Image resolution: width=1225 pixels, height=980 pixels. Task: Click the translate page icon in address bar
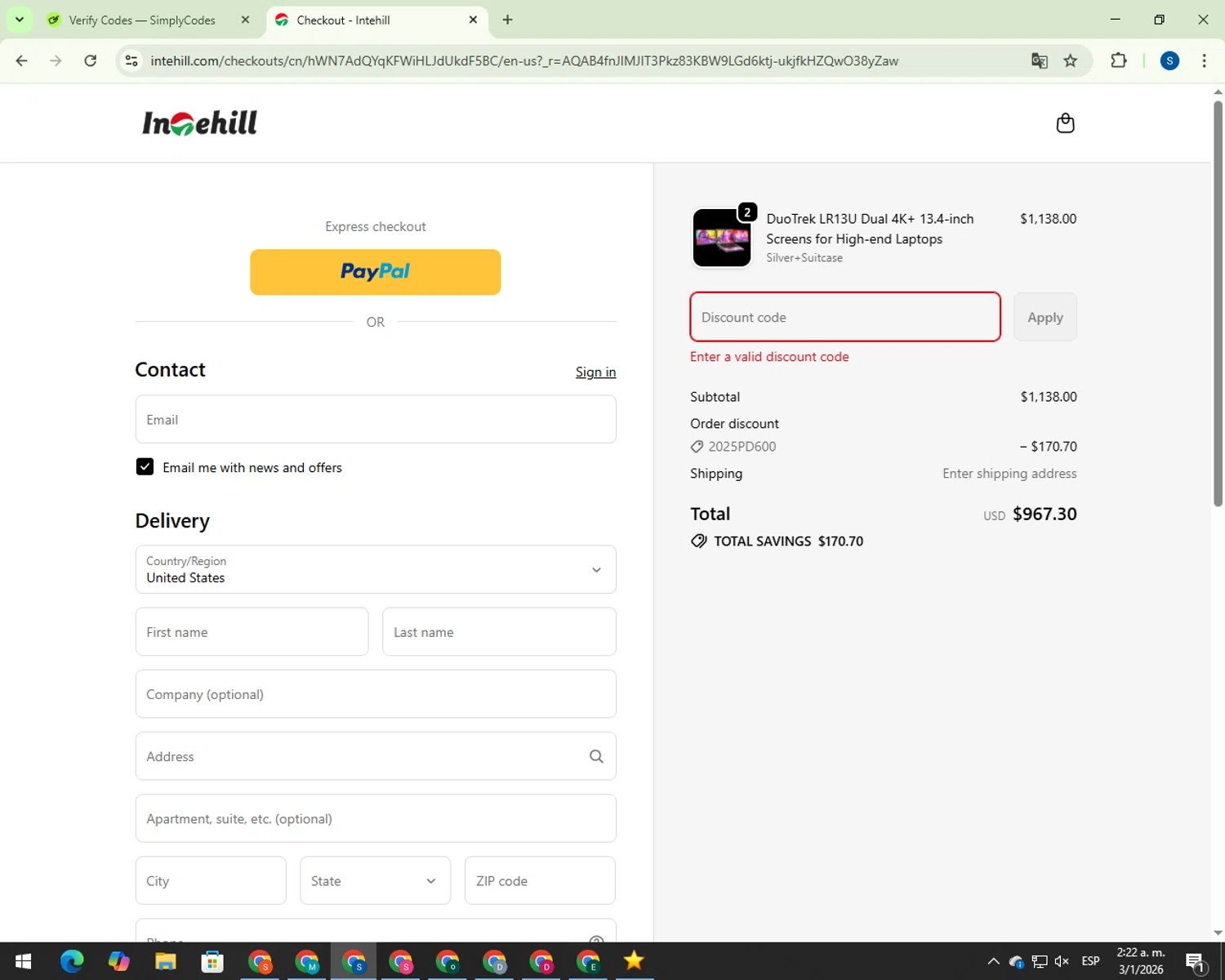coord(1039,60)
